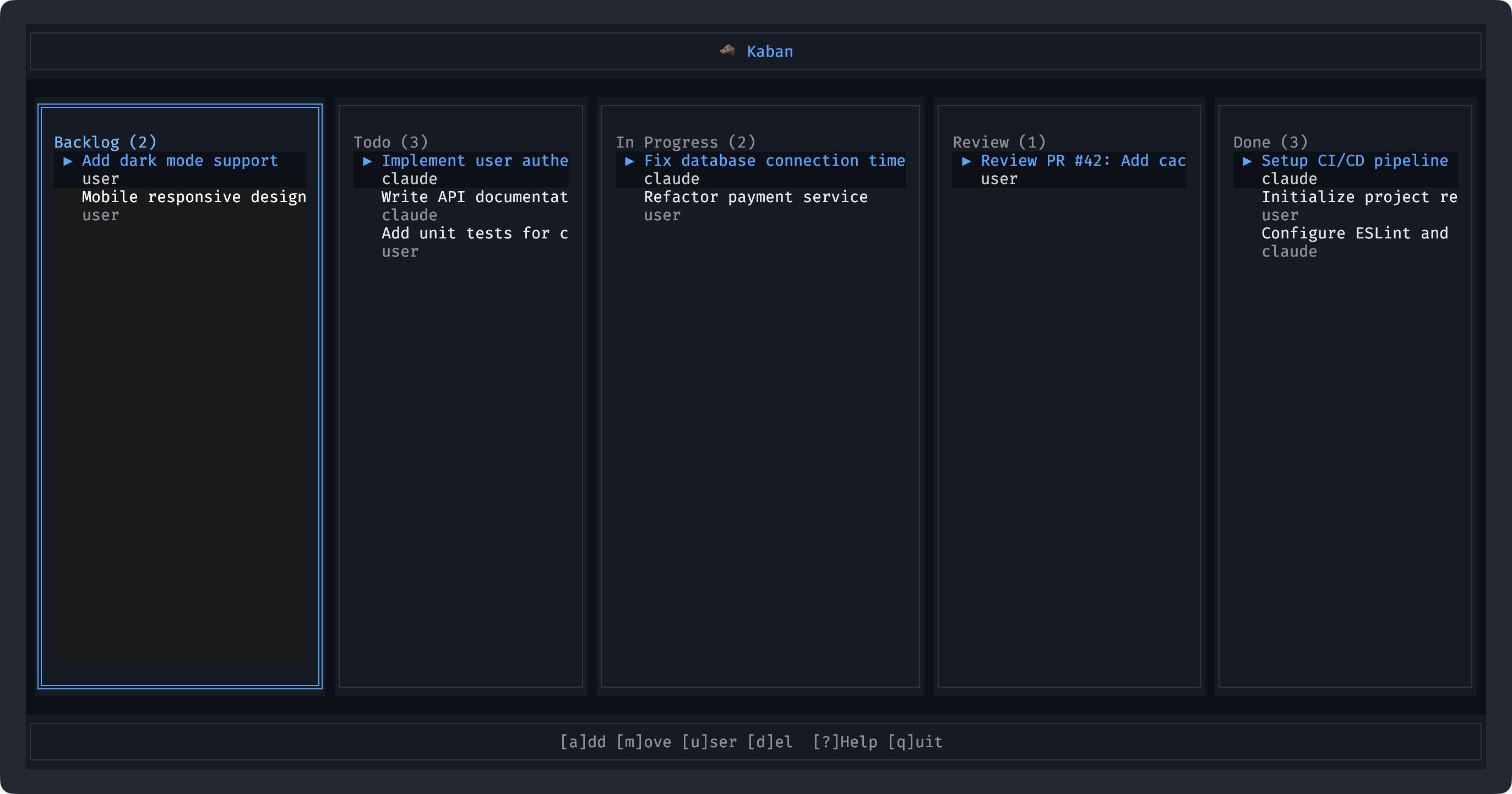Click the Kaban boar logo icon
The width and height of the screenshot is (1512, 794).
click(x=727, y=51)
